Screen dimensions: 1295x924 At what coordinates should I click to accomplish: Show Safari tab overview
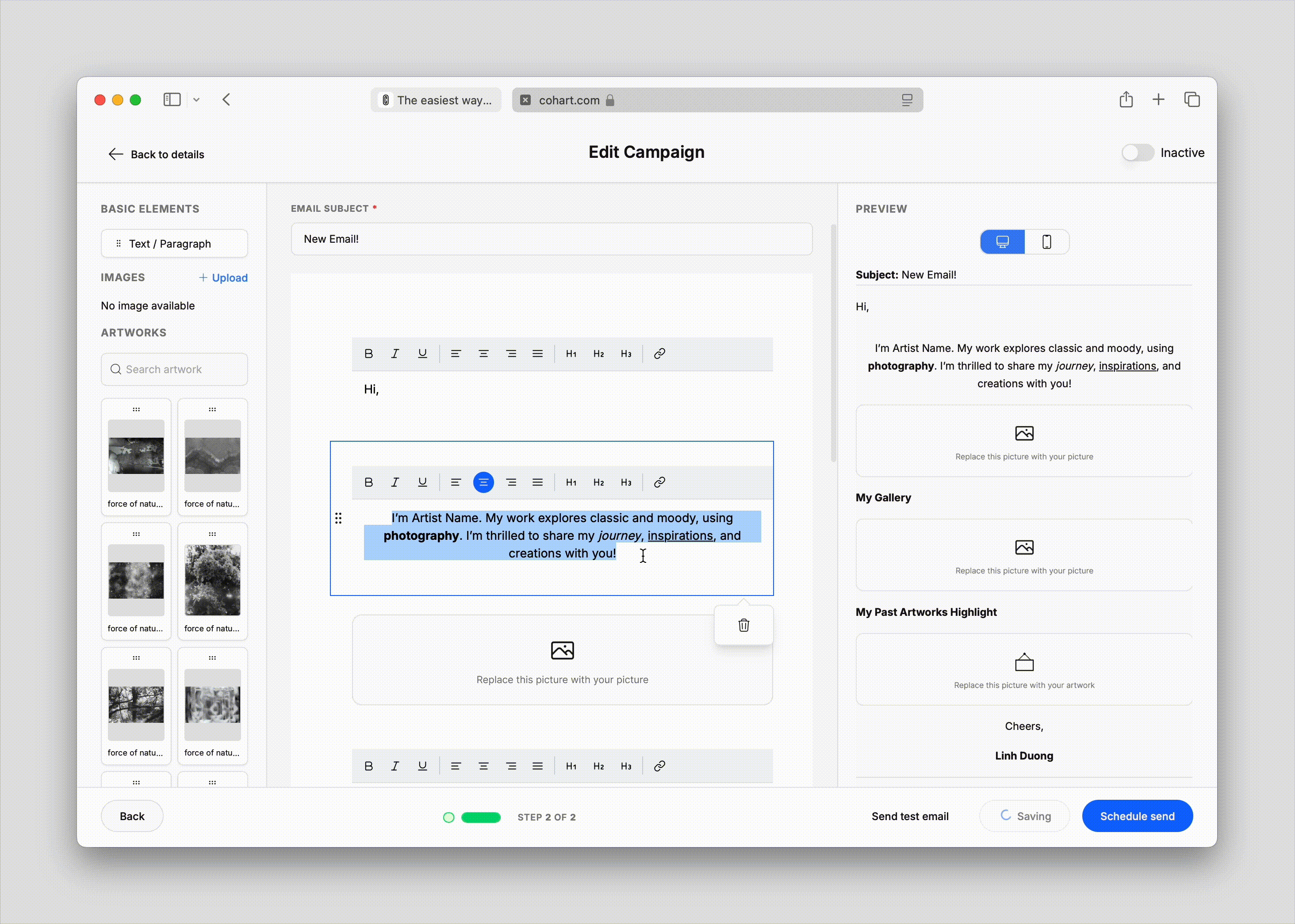point(1192,99)
